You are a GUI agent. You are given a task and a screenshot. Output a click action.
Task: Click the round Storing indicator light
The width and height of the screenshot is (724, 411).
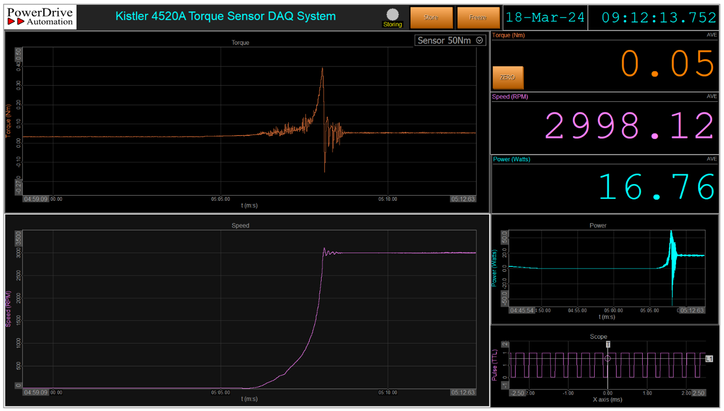pos(392,14)
